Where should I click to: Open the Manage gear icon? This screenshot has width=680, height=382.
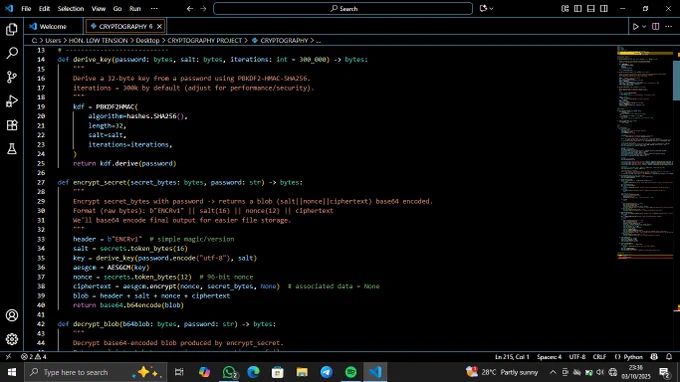[x=12, y=339]
